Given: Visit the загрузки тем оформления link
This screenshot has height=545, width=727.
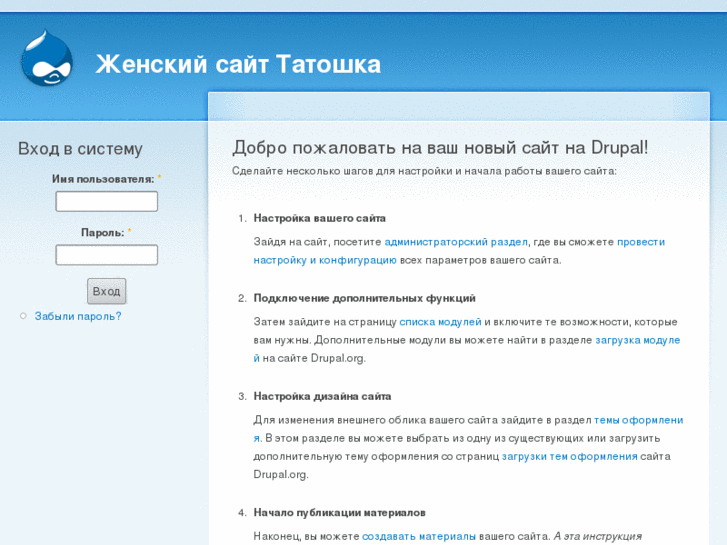Looking at the screenshot, I should [569, 456].
